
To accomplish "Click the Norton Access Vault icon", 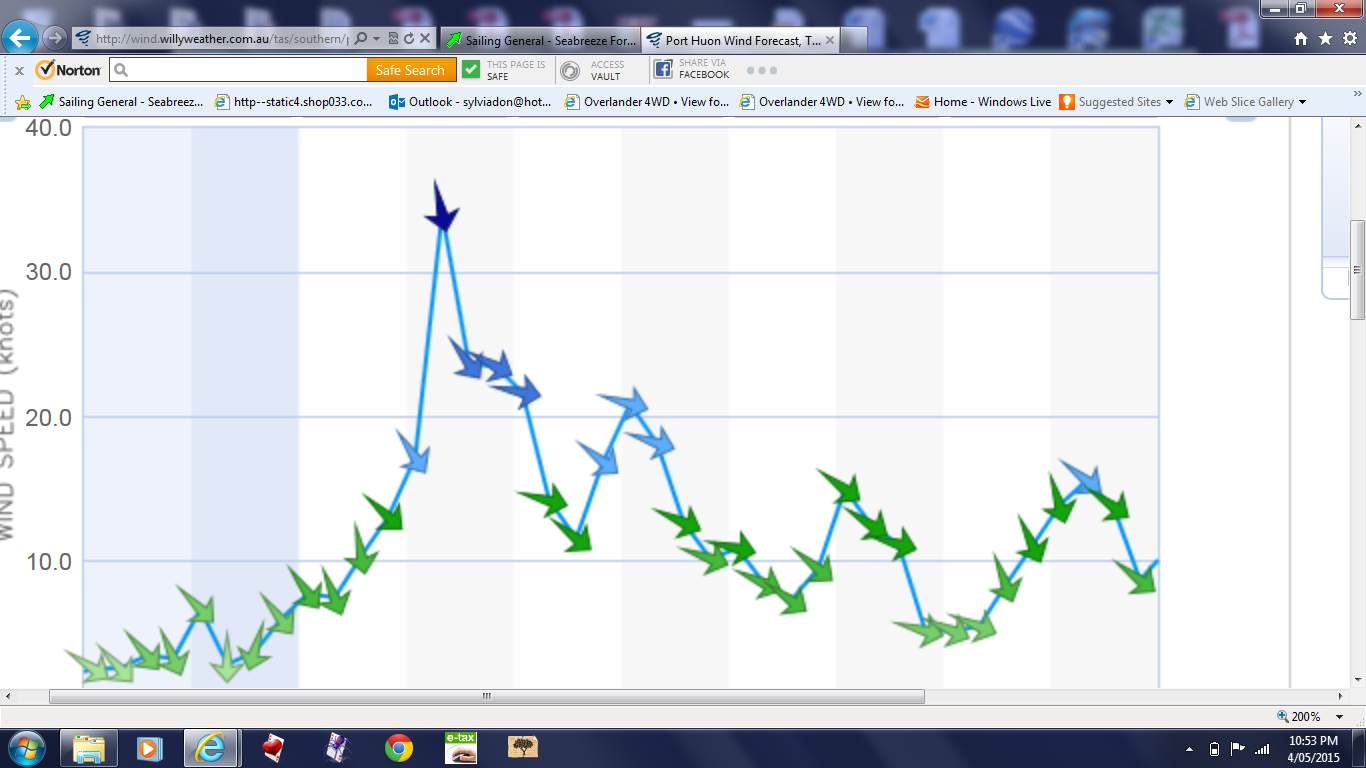I will point(570,70).
